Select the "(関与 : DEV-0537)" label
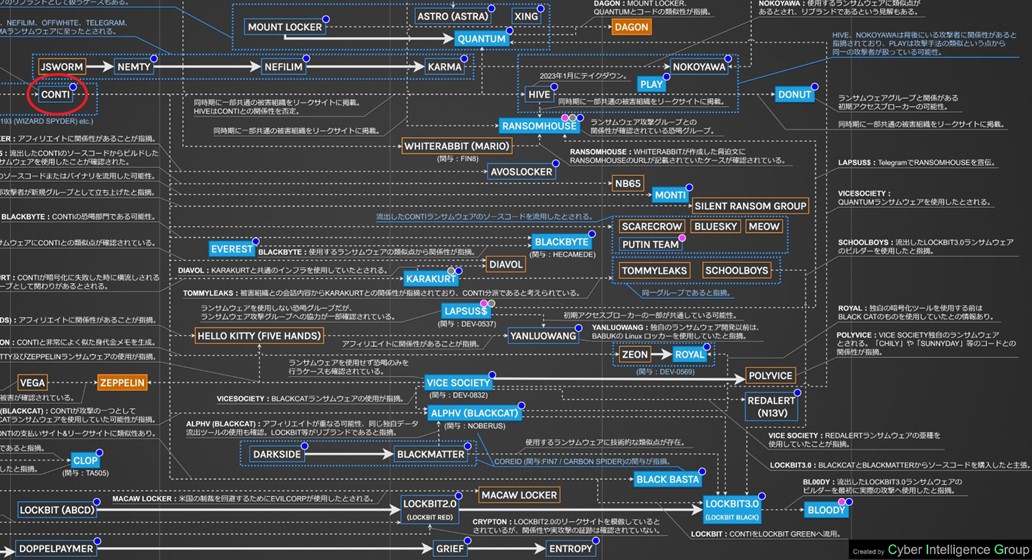The height and width of the screenshot is (560, 1032). point(467,324)
